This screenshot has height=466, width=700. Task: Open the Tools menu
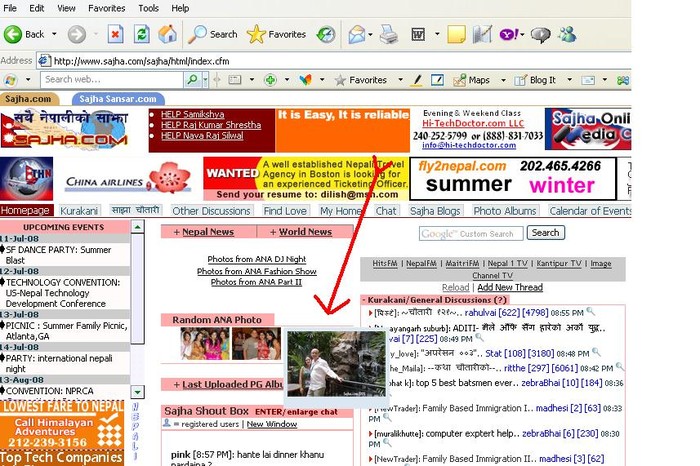tap(148, 8)
